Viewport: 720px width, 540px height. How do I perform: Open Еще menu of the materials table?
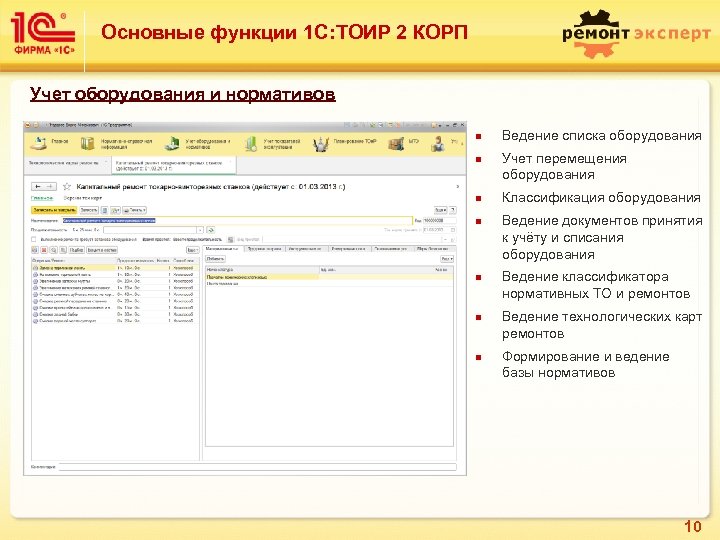click(x=447, y=259)
